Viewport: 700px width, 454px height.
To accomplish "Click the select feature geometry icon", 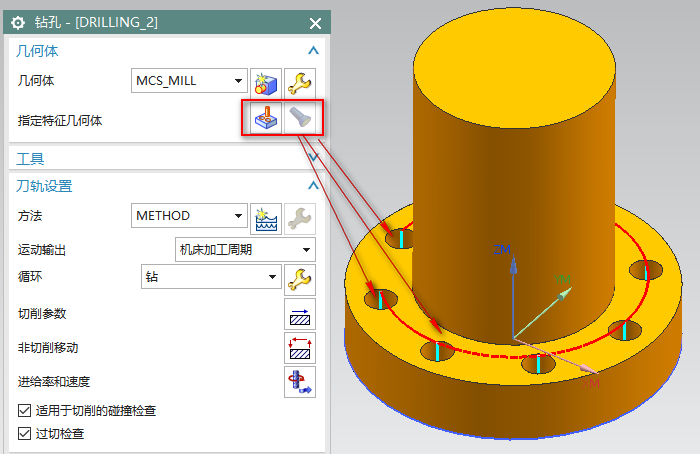I will coord(264,120).
